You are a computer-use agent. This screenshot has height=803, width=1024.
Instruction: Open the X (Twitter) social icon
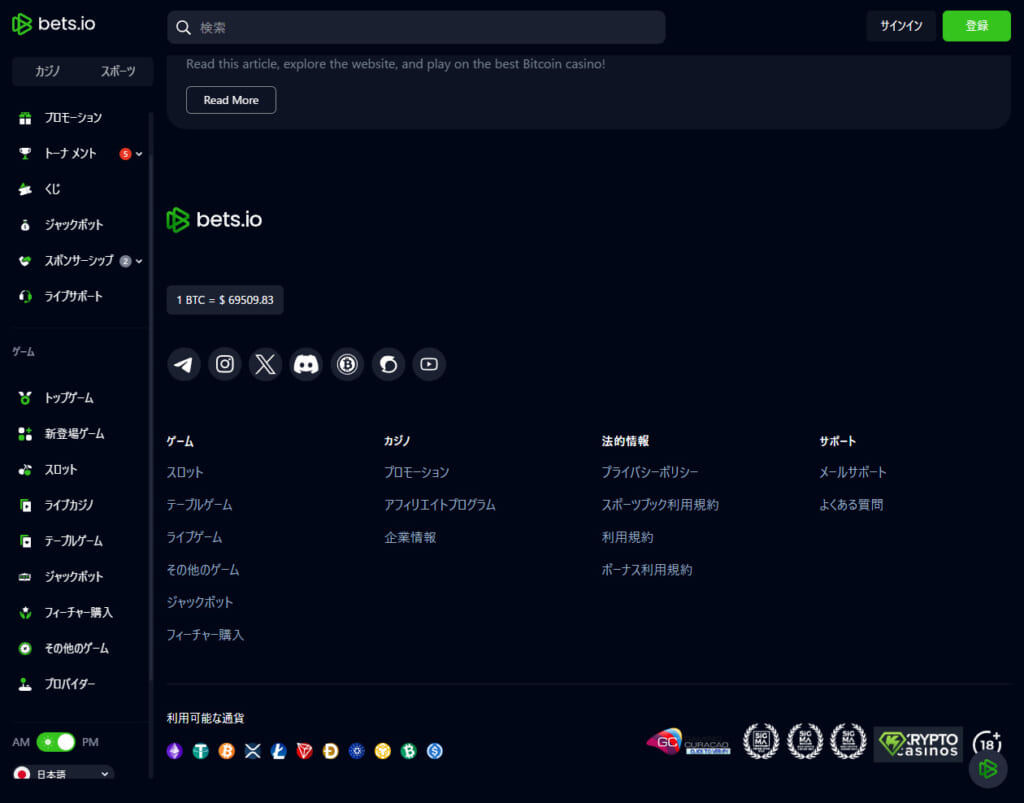[266, 364]
